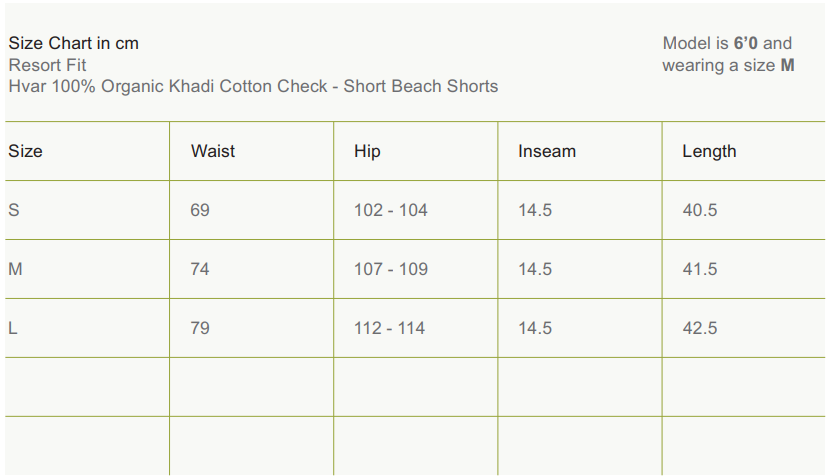Click the "Model is 6'0" note

click(727, 43)
